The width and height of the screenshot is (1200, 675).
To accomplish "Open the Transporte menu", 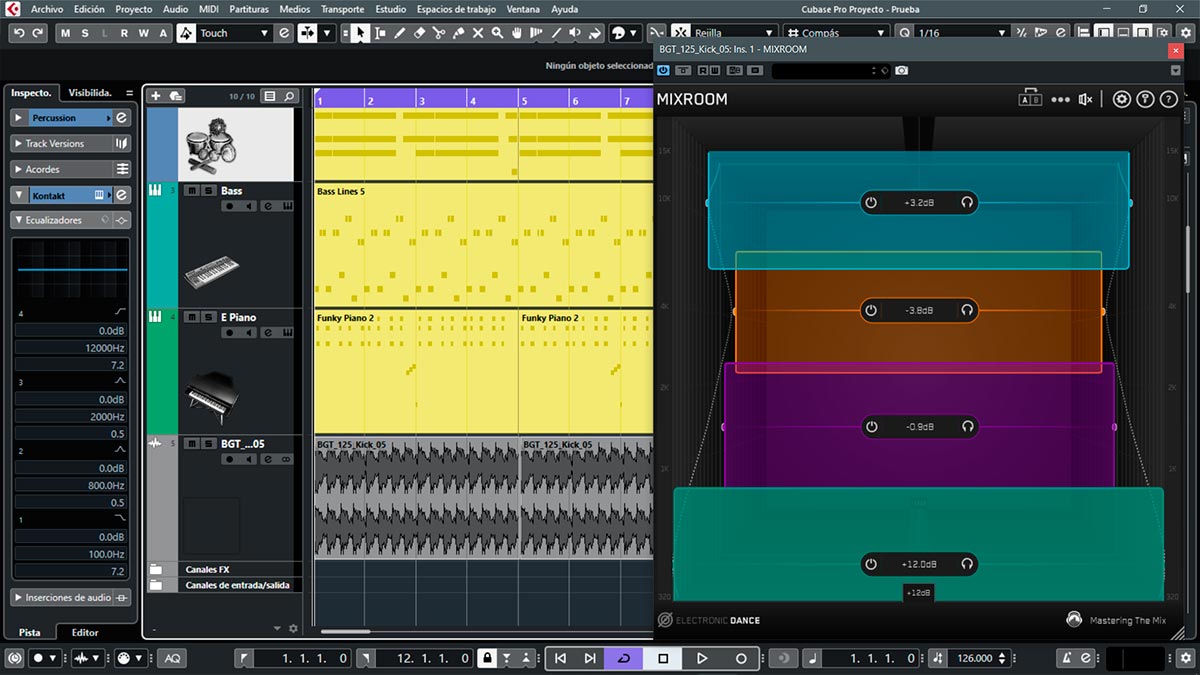I will pyautogui.click(x=342, y=9).
